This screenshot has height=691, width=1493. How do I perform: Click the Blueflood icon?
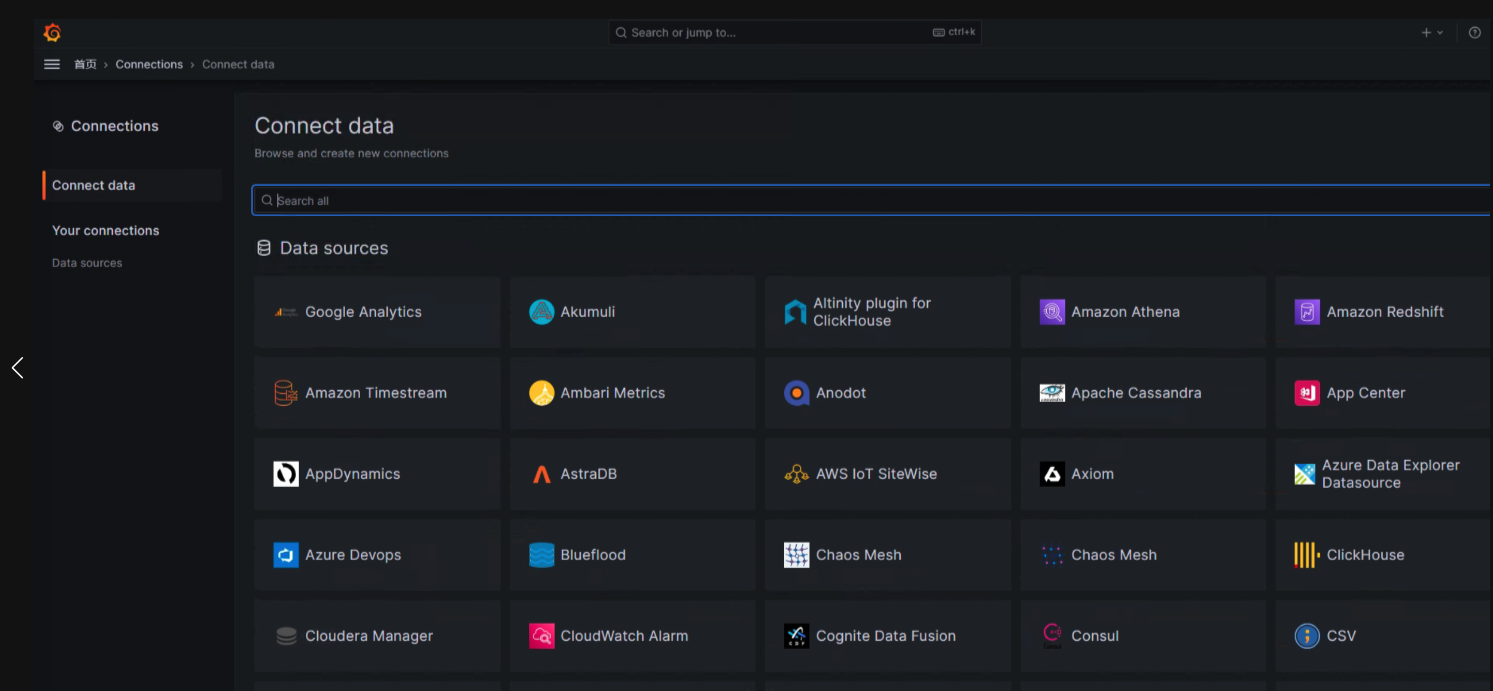point(542,555)
